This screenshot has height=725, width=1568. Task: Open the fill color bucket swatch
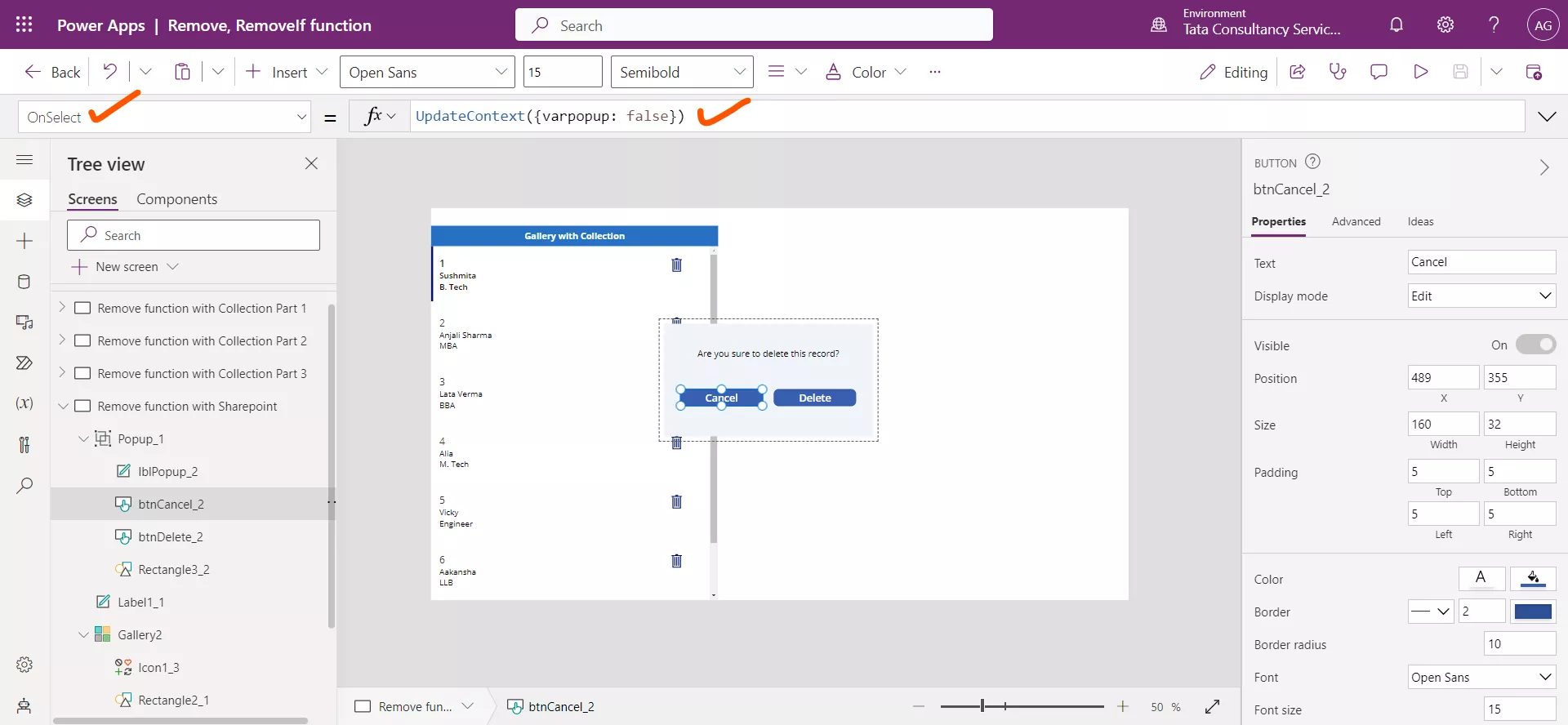pyautogui.click(x=1533, y=578)
